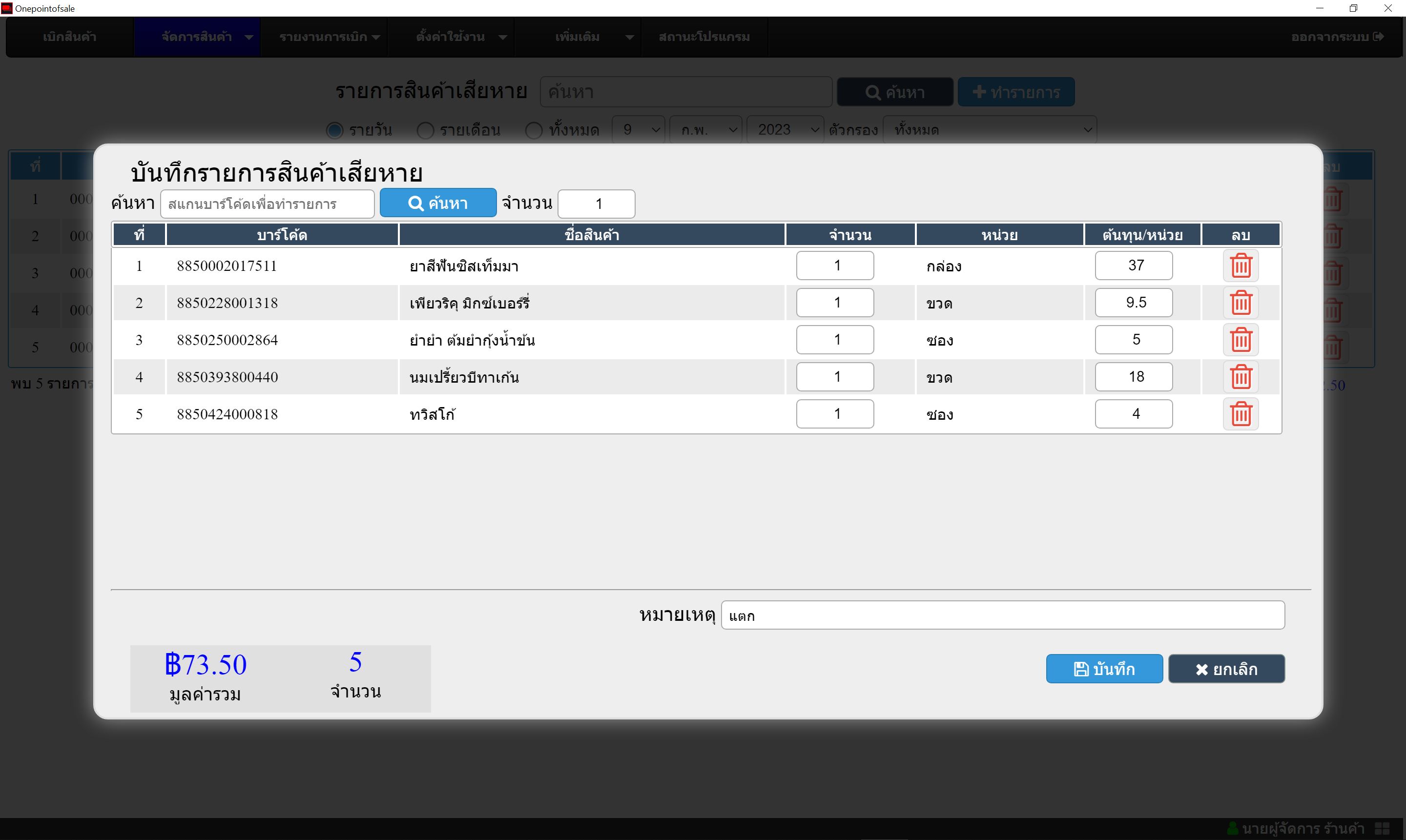The height and width of the screenshot is (840, 1406).
Task: Delete row 4 นมเปรี้ยวบีทาเก้น via trash icon
Action: [1240, 377]
